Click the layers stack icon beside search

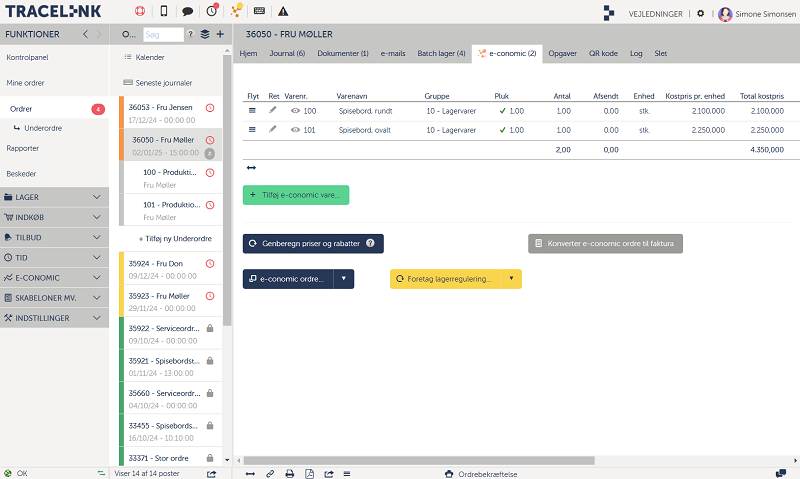204,34
